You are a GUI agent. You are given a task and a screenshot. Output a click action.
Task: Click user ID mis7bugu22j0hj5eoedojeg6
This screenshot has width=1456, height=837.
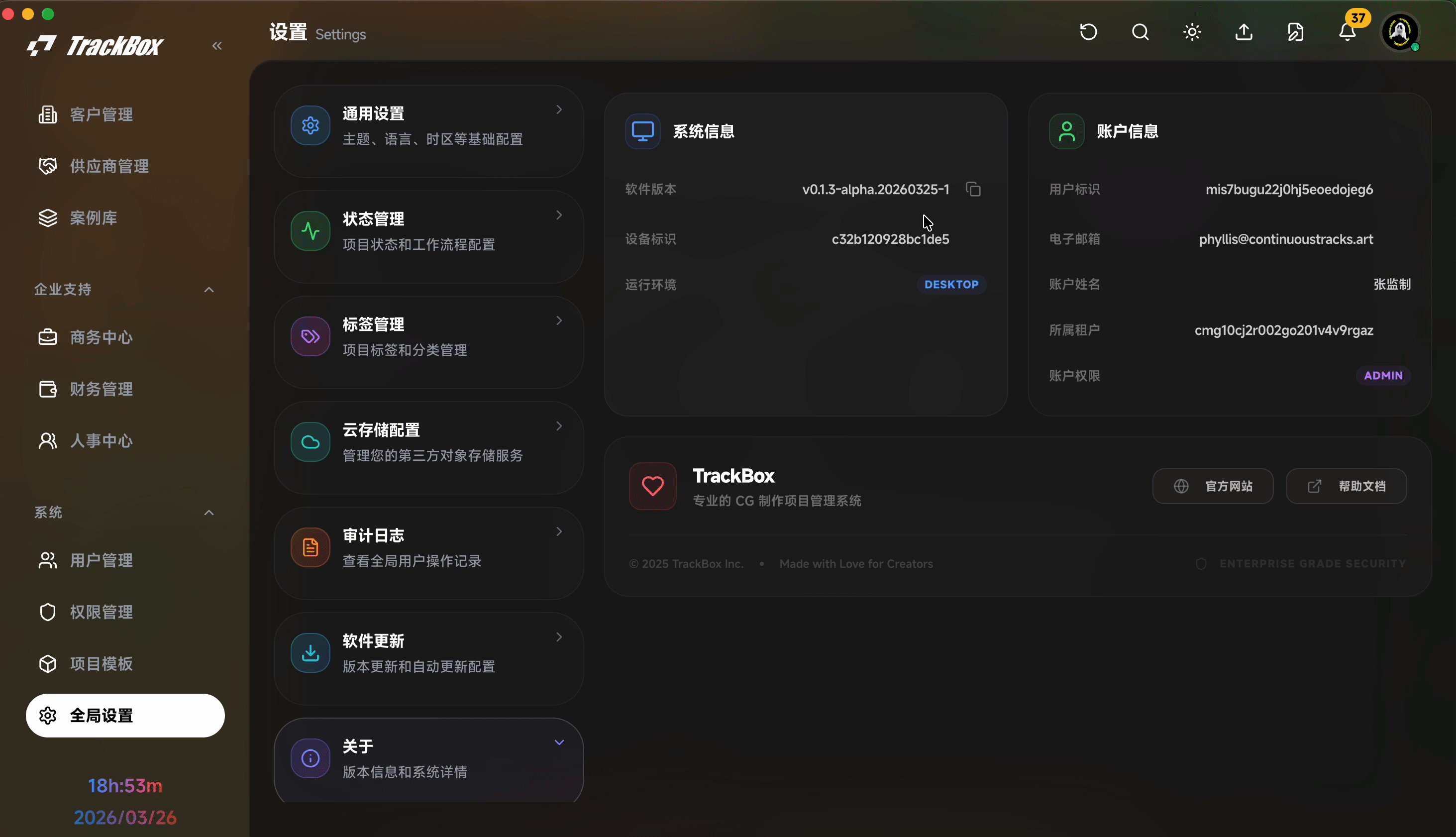1289,190
